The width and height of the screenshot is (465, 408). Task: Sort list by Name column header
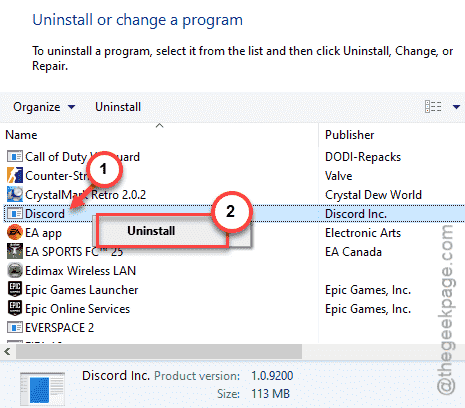click(x=21, y=135)
